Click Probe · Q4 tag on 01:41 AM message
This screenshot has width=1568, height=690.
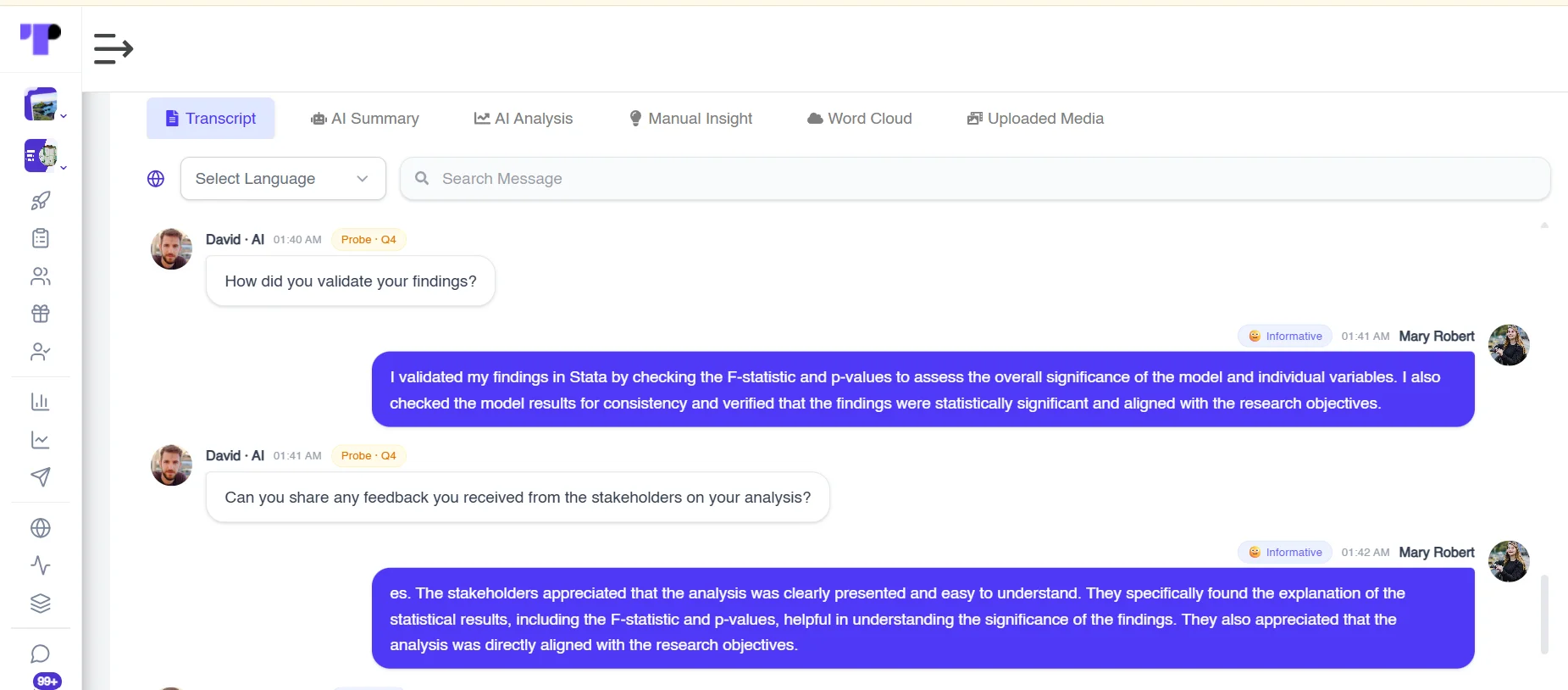(x=368, y=456)
